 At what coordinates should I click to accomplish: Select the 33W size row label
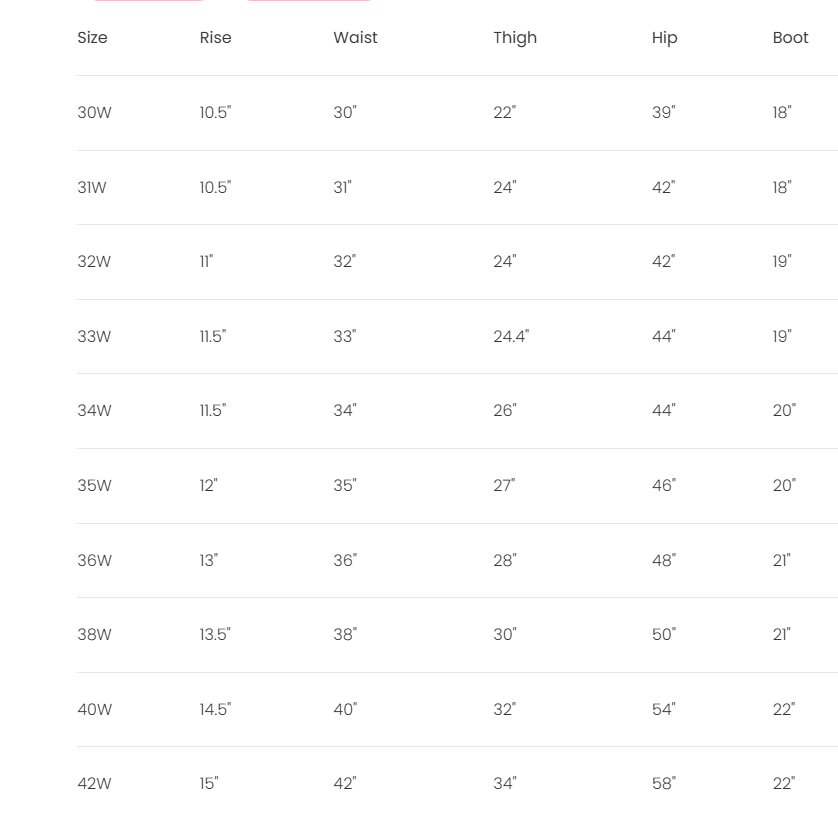click(94, 337)
